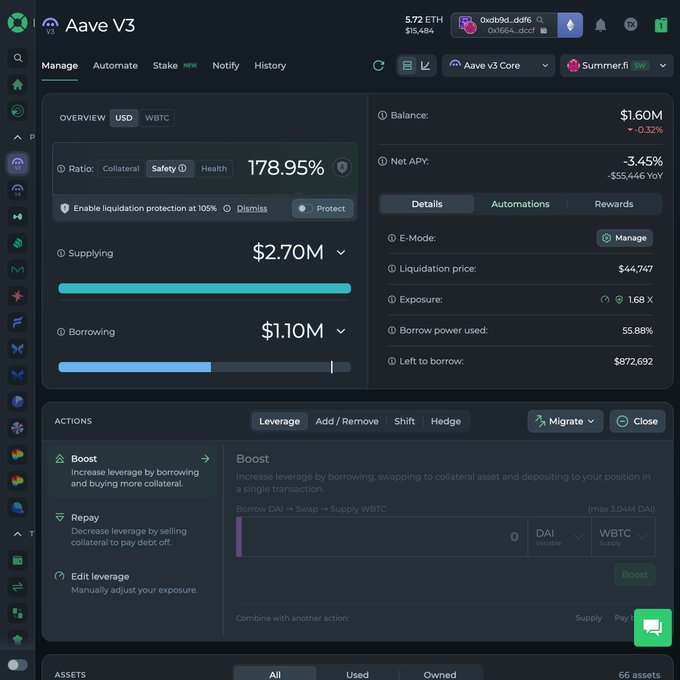Select the Shift actions tab
Screen dimensions: 680x680
404,421
